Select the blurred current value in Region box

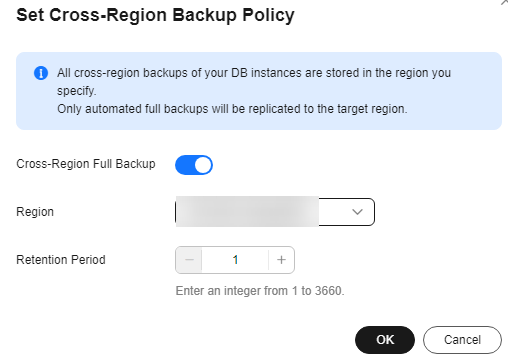[x=247, y=212]
